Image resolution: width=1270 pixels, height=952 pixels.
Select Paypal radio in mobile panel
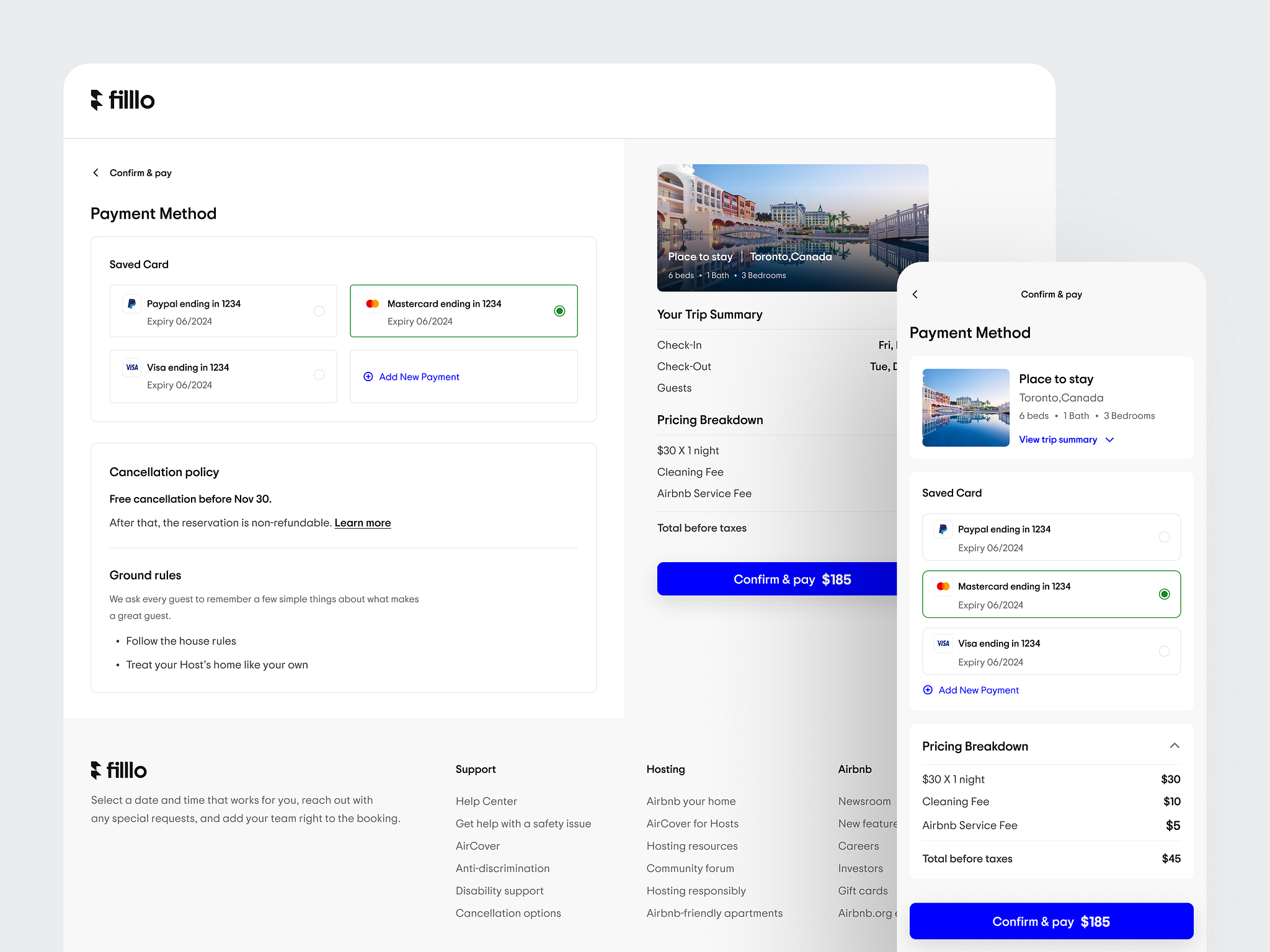[1164, 537]
